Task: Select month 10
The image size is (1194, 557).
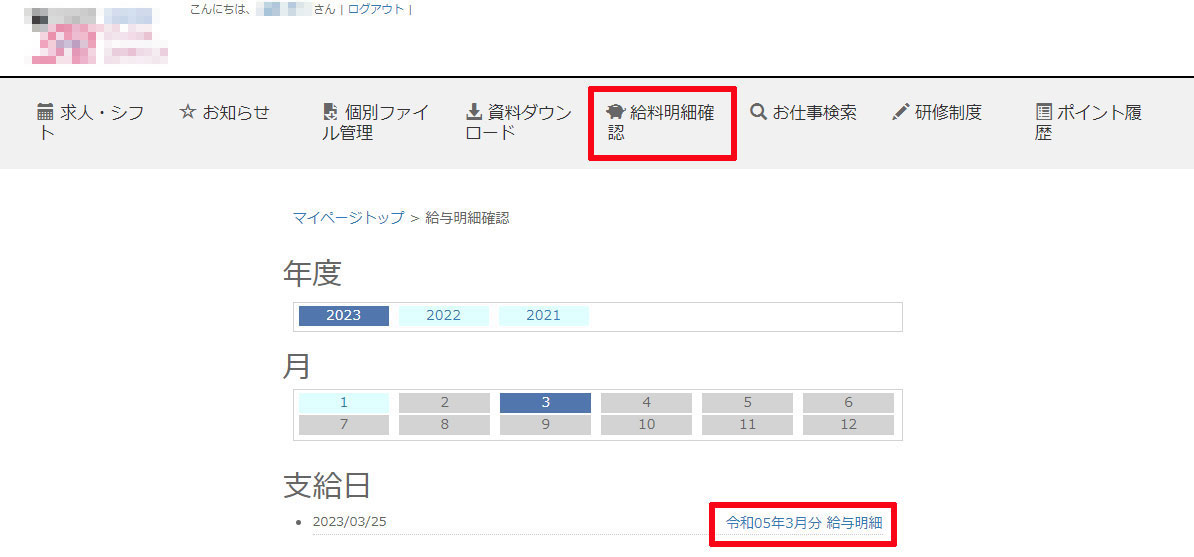Action: pyautogui.click(x=646, y=425)
